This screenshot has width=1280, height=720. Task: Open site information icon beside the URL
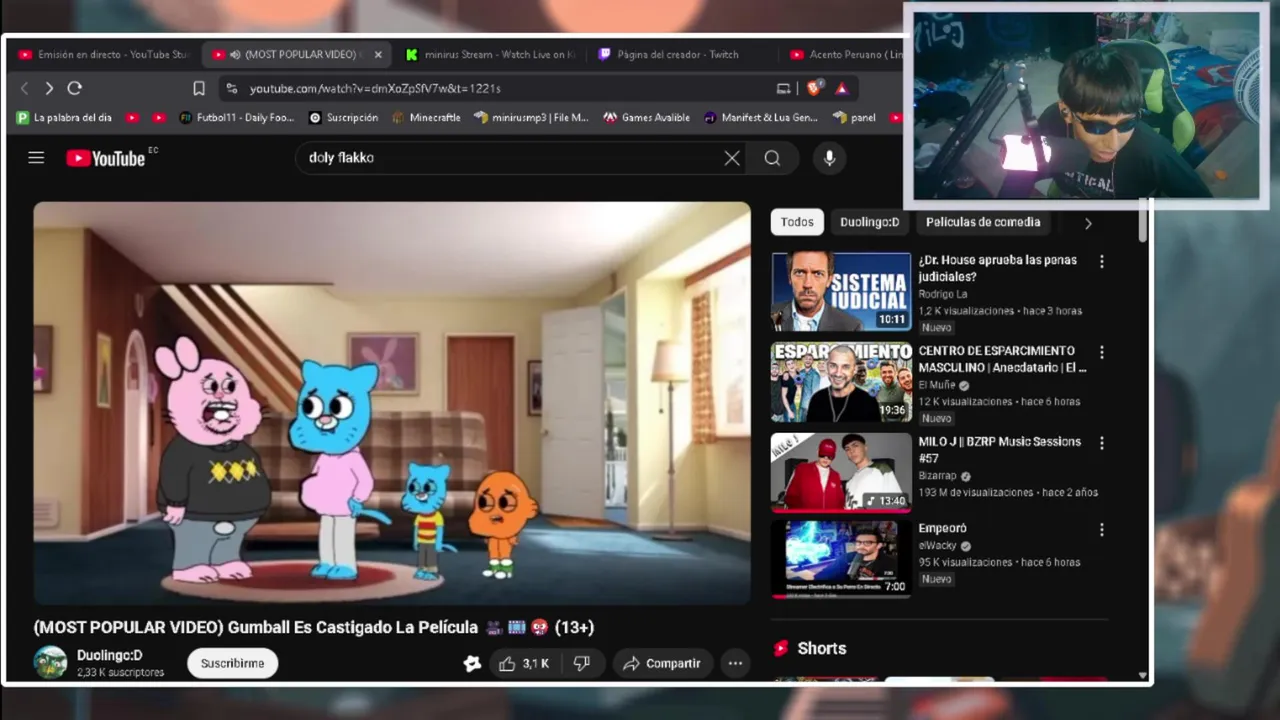[232, 88]
